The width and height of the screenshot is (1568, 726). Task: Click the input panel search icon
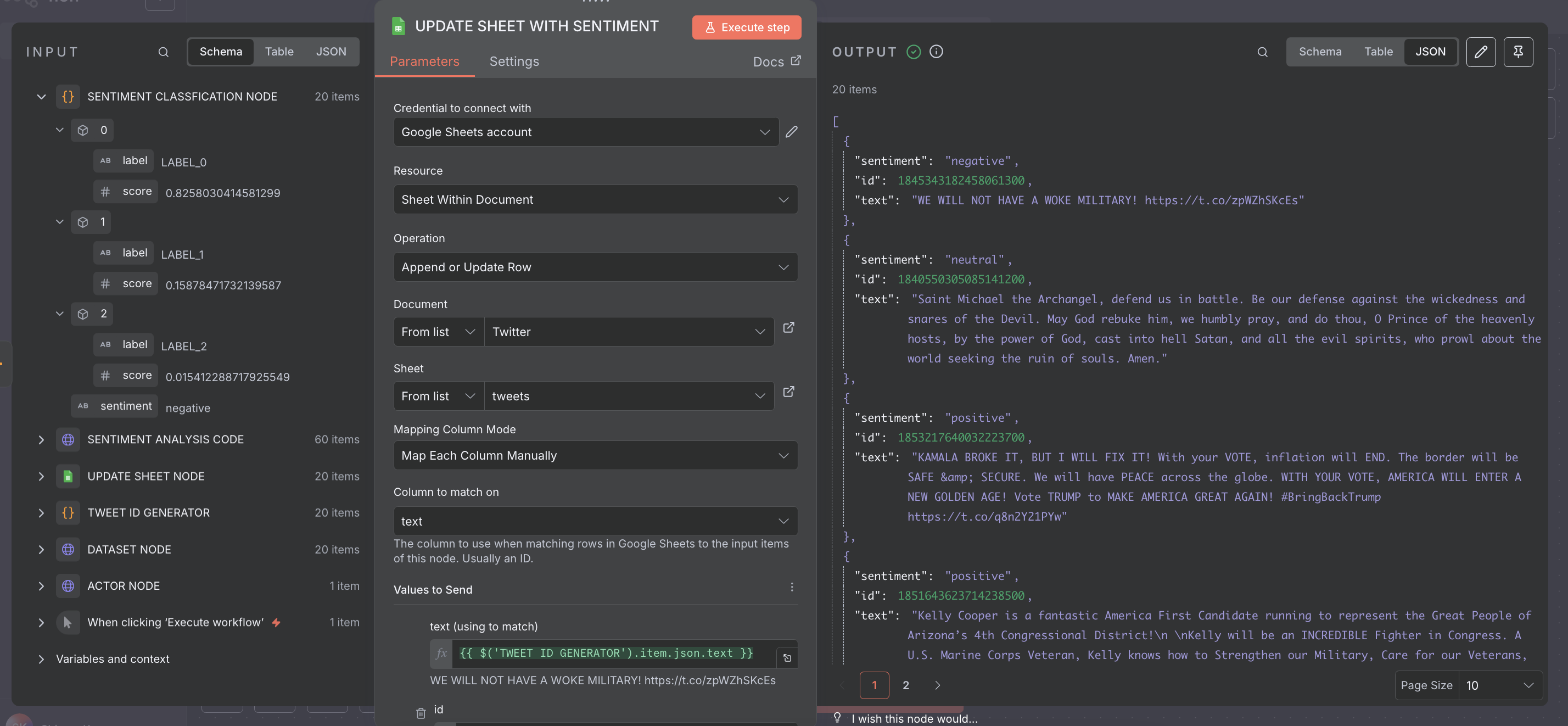(163, 52)
